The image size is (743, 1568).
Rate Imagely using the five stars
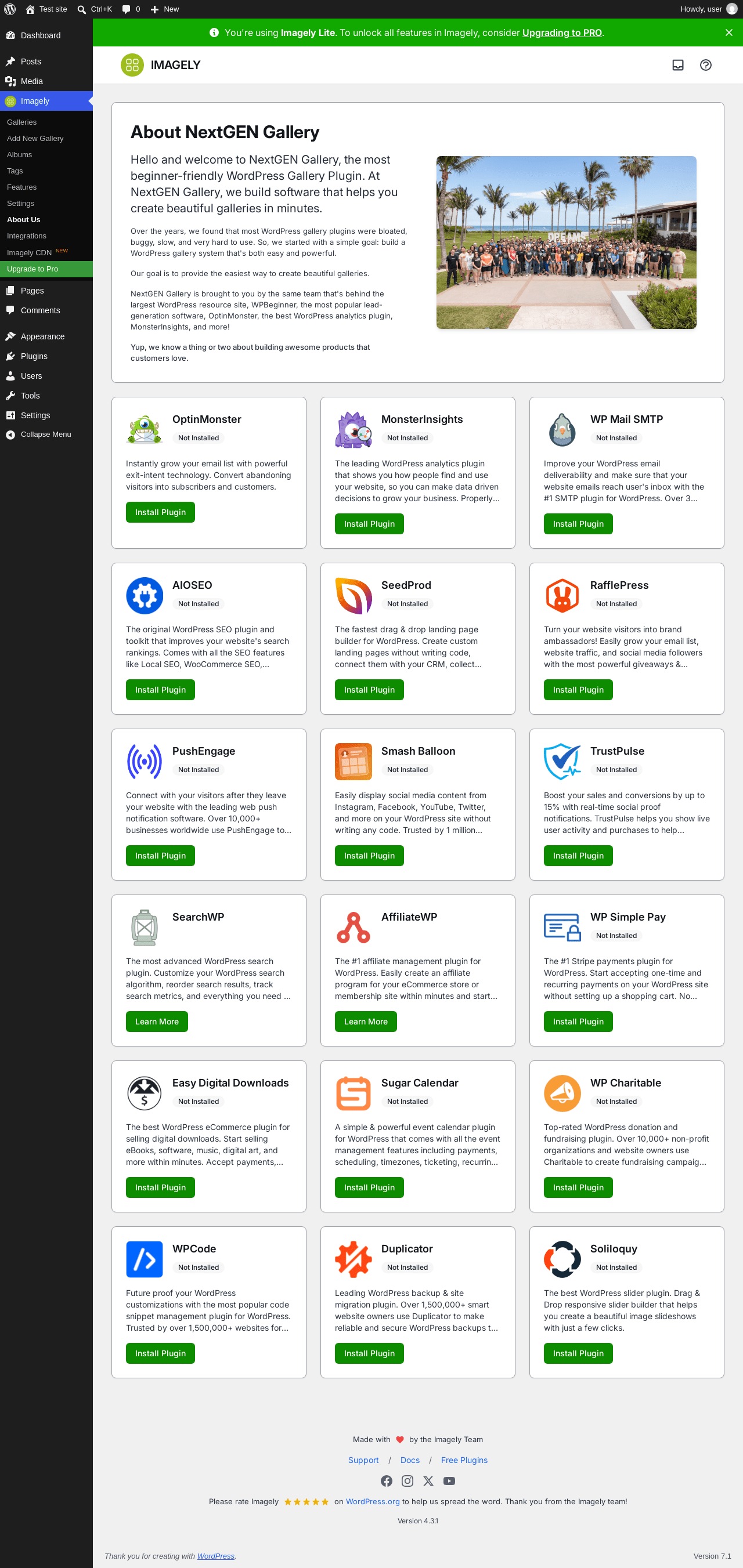(x=306, y=1502)
